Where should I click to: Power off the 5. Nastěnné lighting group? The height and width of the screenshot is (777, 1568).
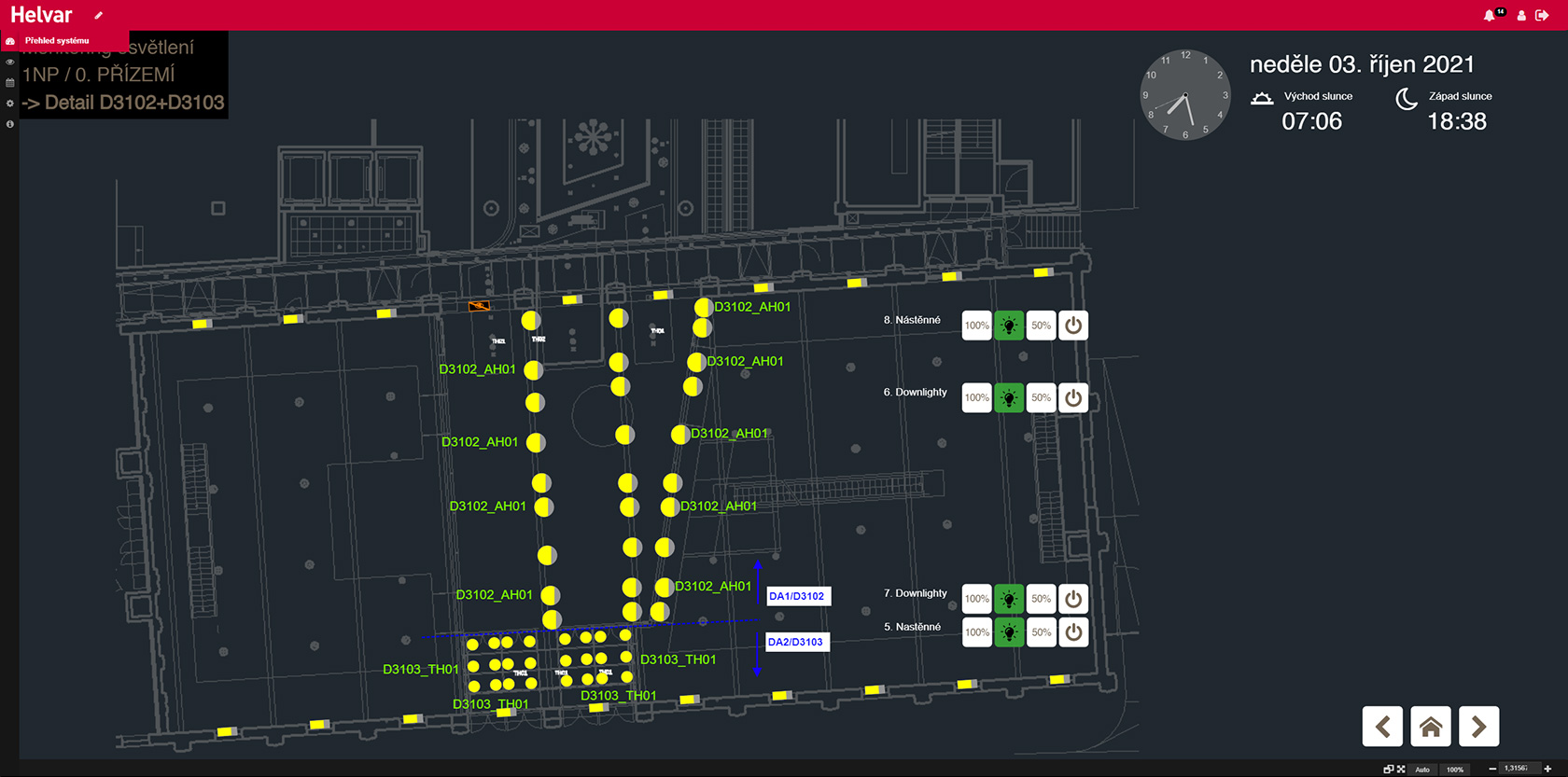pyautogui.click(x=1073, y=632)
